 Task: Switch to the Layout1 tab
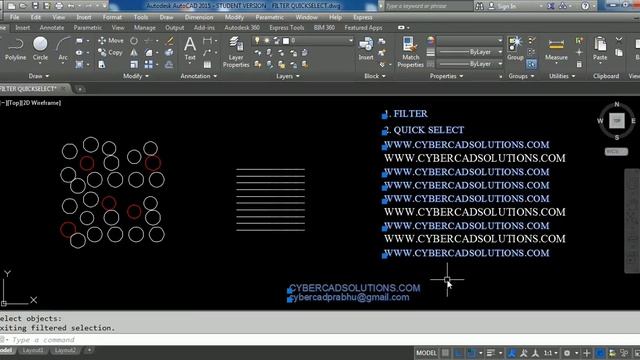[33, 350]
